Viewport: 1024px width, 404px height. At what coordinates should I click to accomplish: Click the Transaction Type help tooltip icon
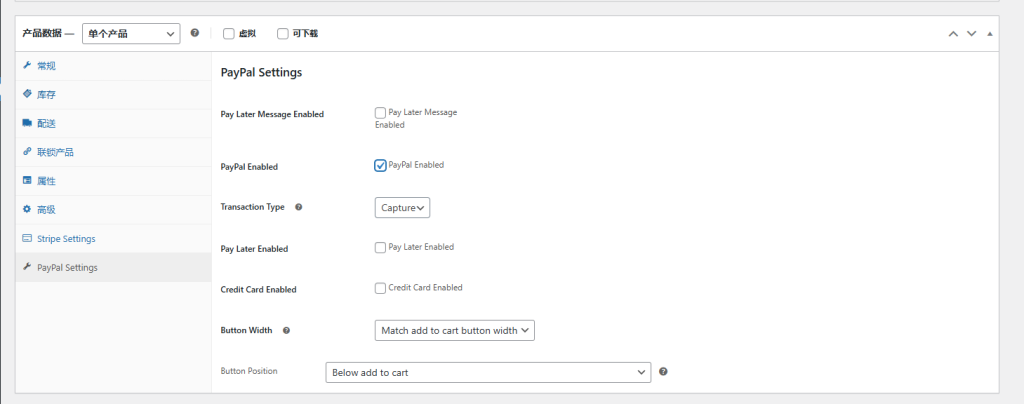(299, 207)
